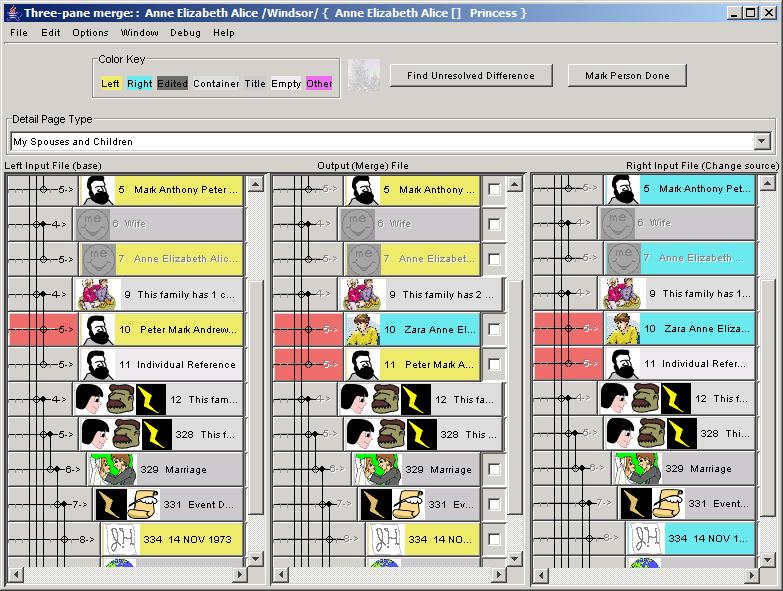Click the cyan Right color key swatch
The height and width of the screenshot is (591, 783).
point(140,84)
